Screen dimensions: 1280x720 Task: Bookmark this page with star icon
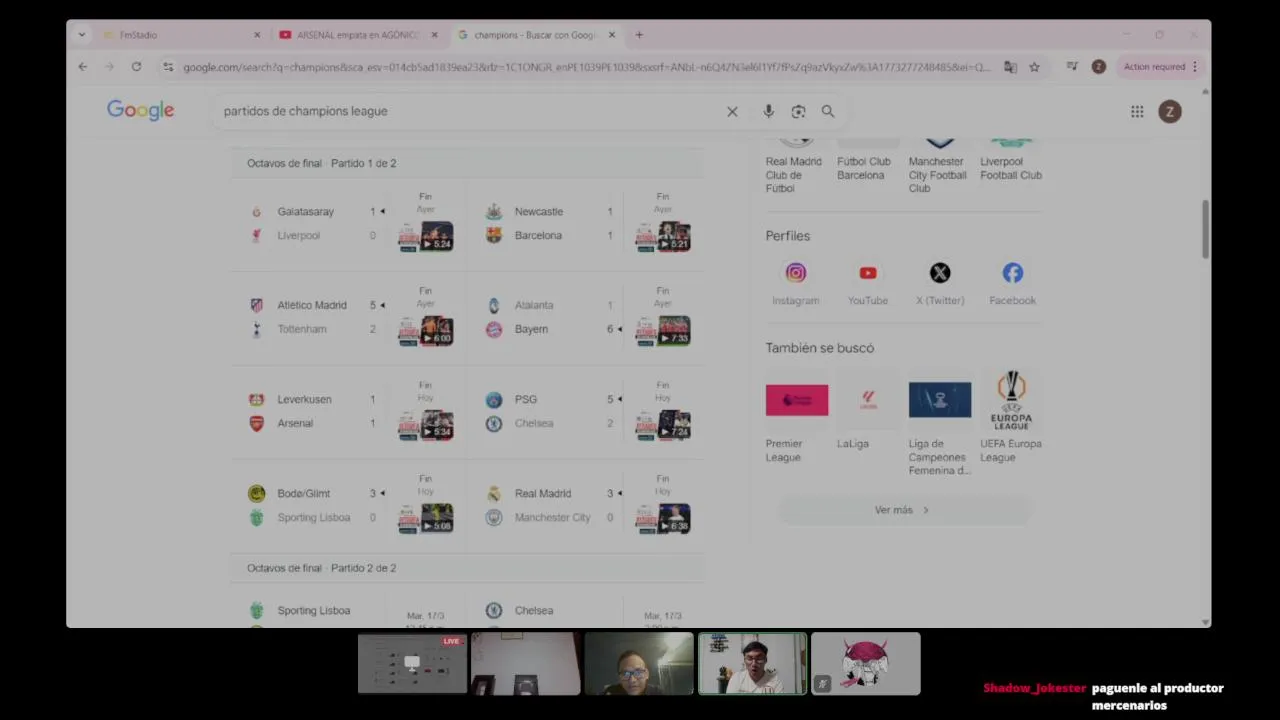[1034, 67]
